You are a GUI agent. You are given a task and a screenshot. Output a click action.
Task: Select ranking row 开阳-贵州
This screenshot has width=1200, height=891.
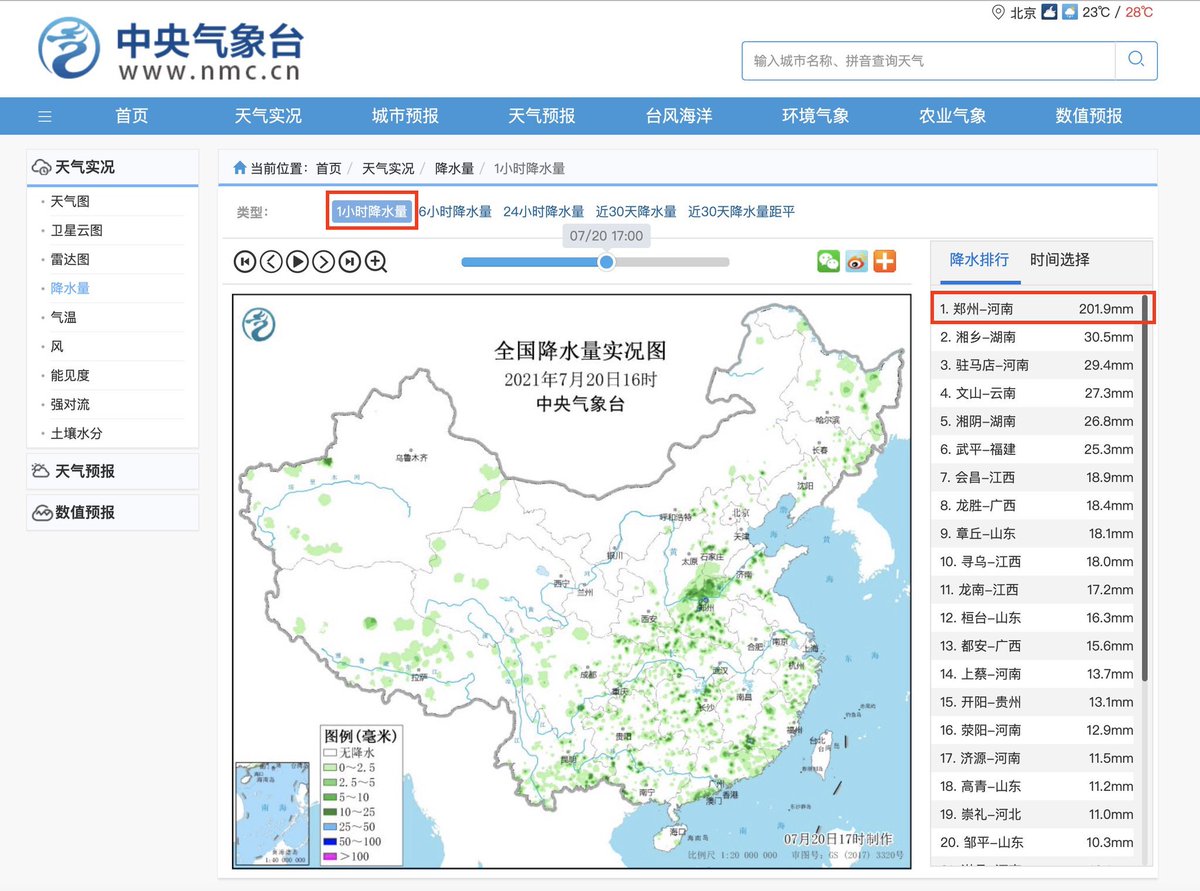click(1037, 701)
